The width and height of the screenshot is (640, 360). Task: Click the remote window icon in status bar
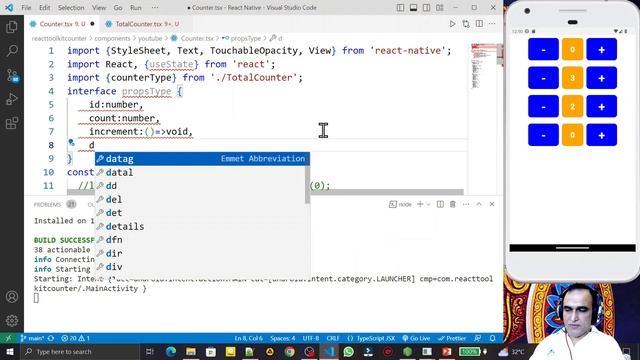coord(8,338)
